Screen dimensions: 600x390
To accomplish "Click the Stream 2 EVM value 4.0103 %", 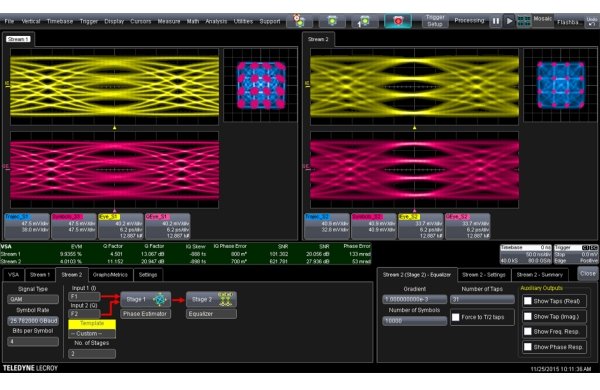I will (70, 261).
